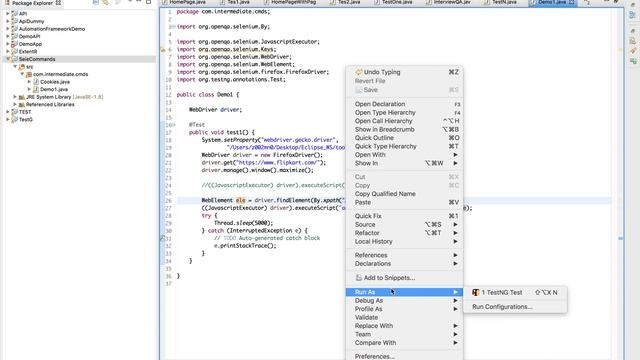This screenshot has width=640, height=360.
Task: Expand the TEST project
Action: pyautogui.click(x=7, y=112)
